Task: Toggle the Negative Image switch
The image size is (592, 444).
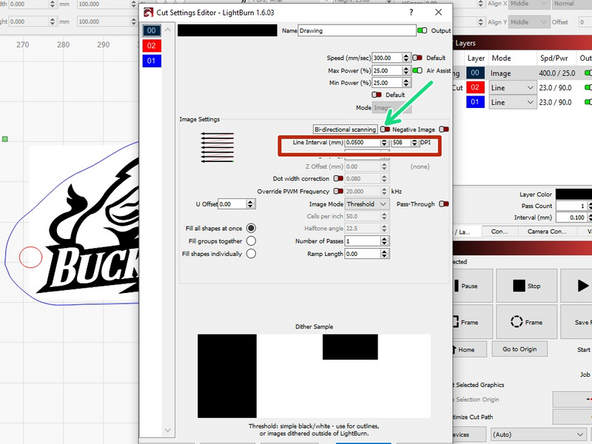Action: pyautogui.click(x=444, y=130)
